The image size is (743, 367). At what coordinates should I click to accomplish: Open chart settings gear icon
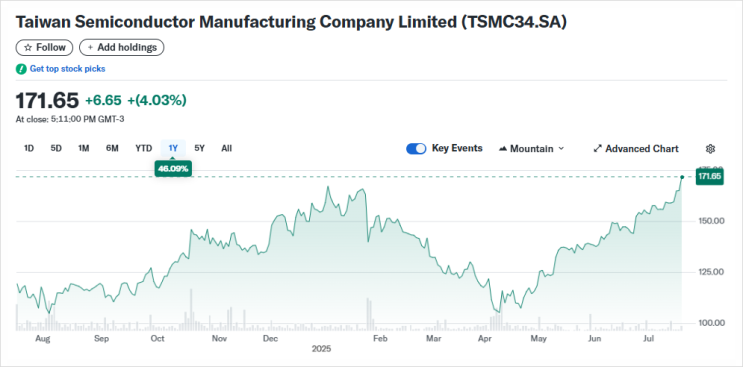710,149
